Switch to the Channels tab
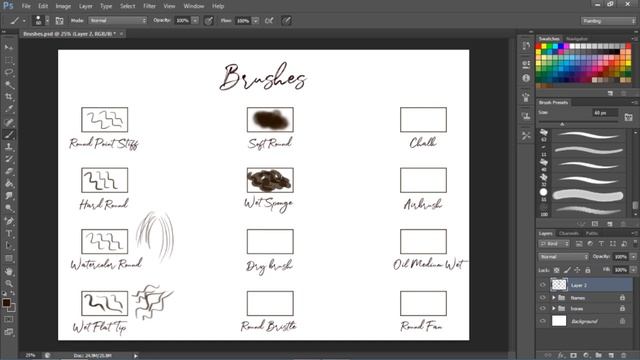Screen dimensions: 640x360 pos(569,233)
